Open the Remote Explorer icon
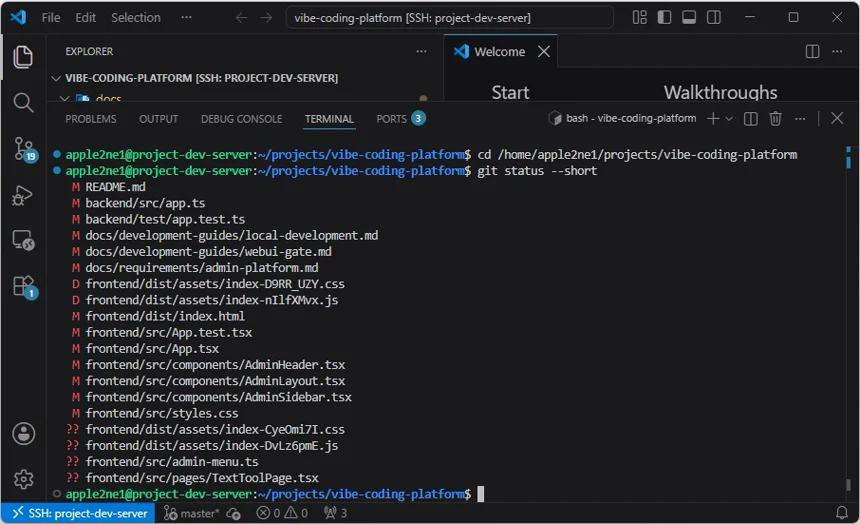 pos(23,240)
